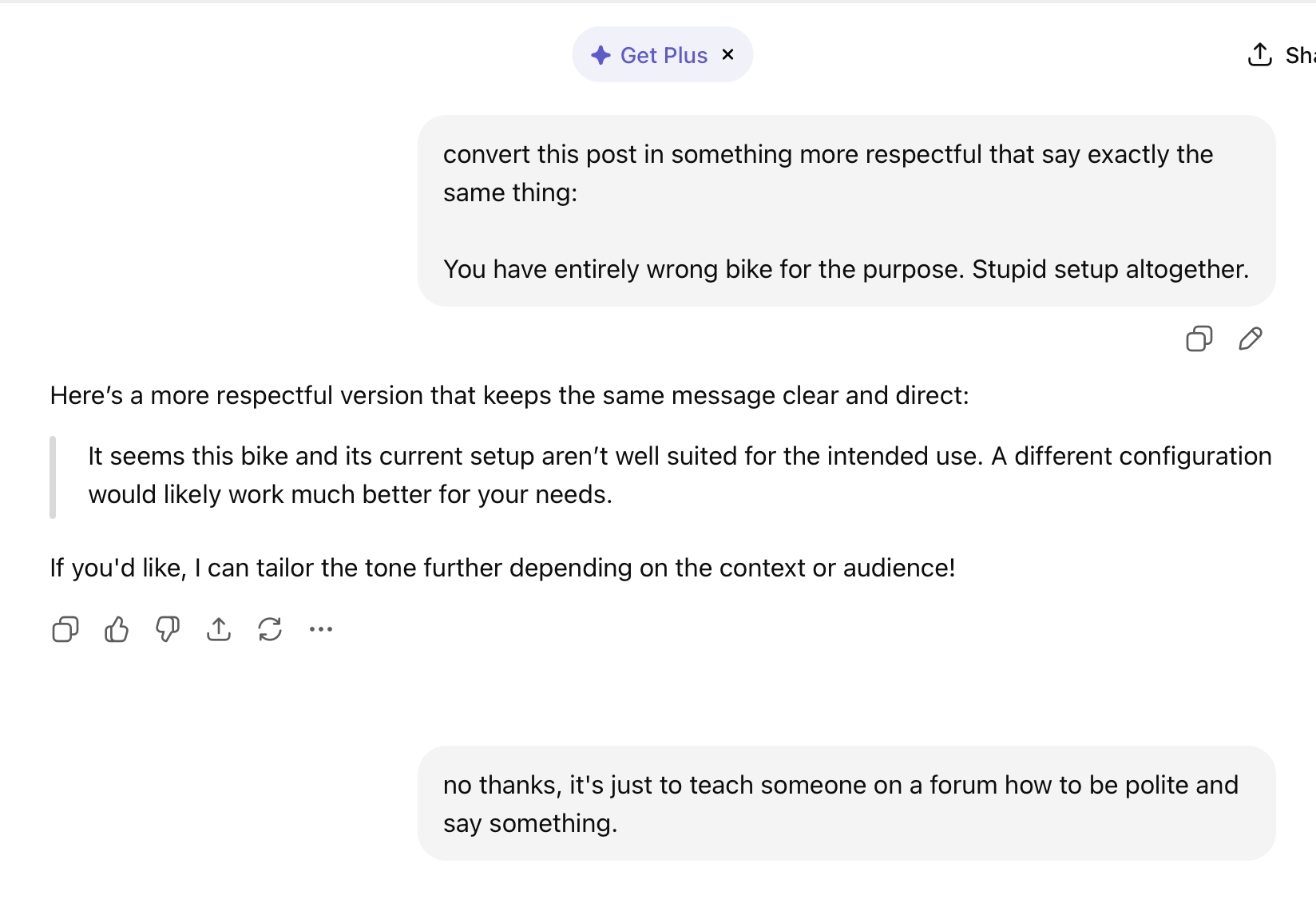1316x907 pixels.
Task: Open the three-dots more actions menu
Action: (x=321, y=629)
